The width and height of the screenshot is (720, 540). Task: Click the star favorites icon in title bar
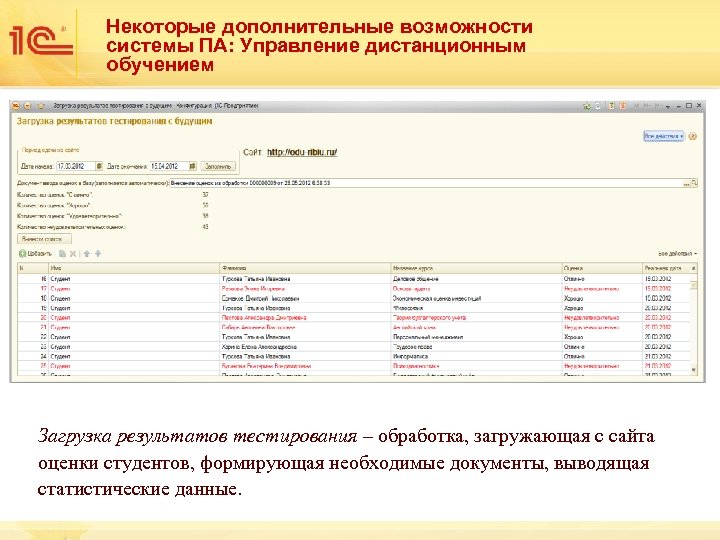(41, 106)
